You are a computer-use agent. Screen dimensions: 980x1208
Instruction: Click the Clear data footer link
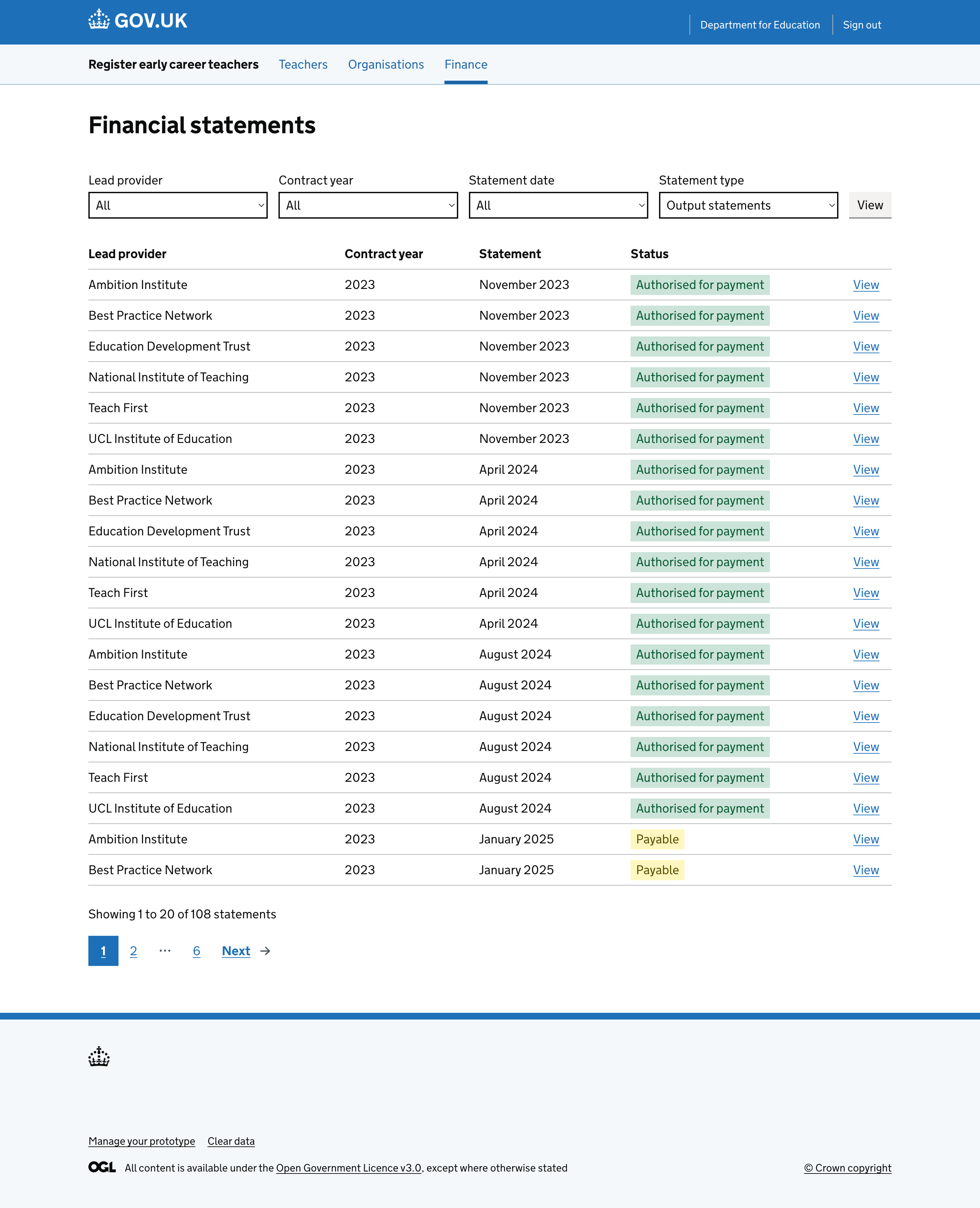tap(231, 1141)
